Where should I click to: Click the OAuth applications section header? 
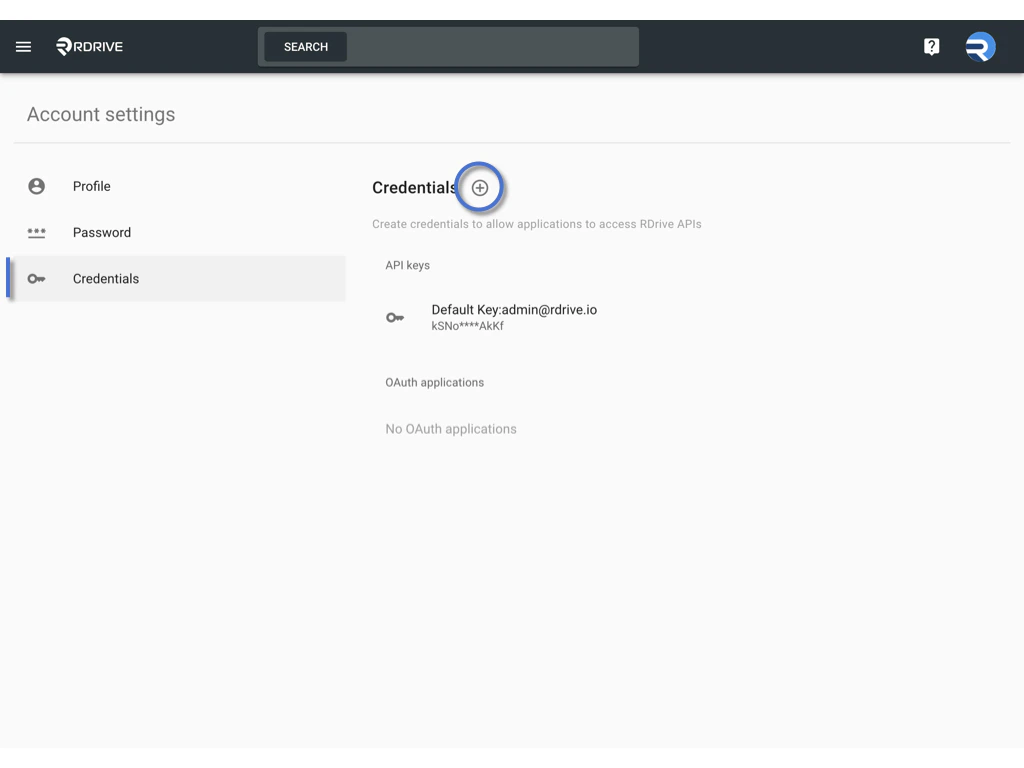pos(436,382)
